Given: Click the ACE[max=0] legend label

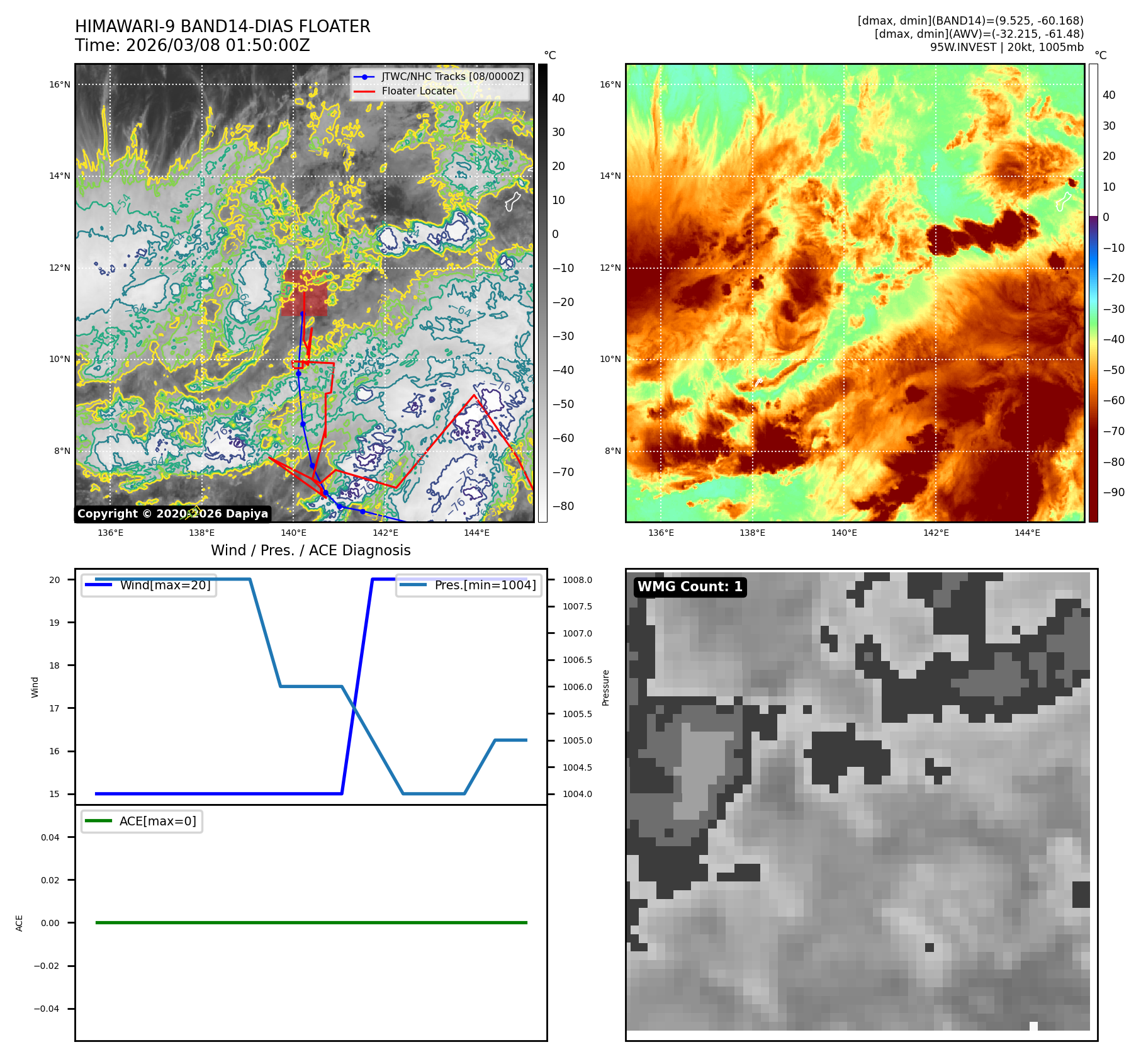Looking at the screenshot, I should [157, 821].
